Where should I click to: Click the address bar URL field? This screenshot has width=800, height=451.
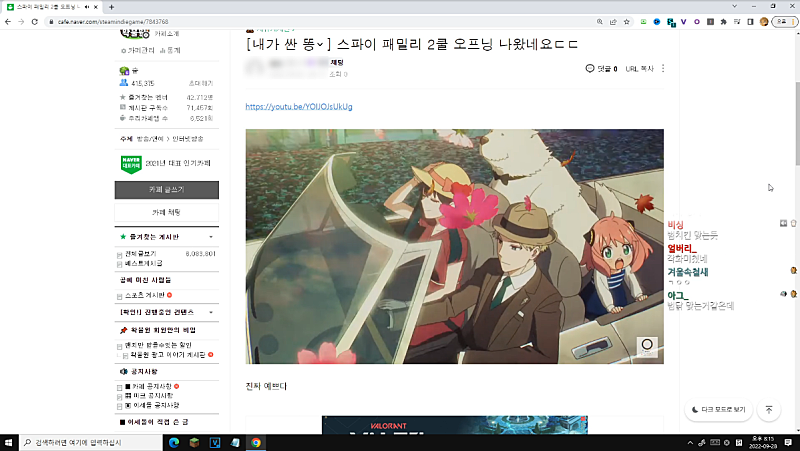tap(321, 22)
